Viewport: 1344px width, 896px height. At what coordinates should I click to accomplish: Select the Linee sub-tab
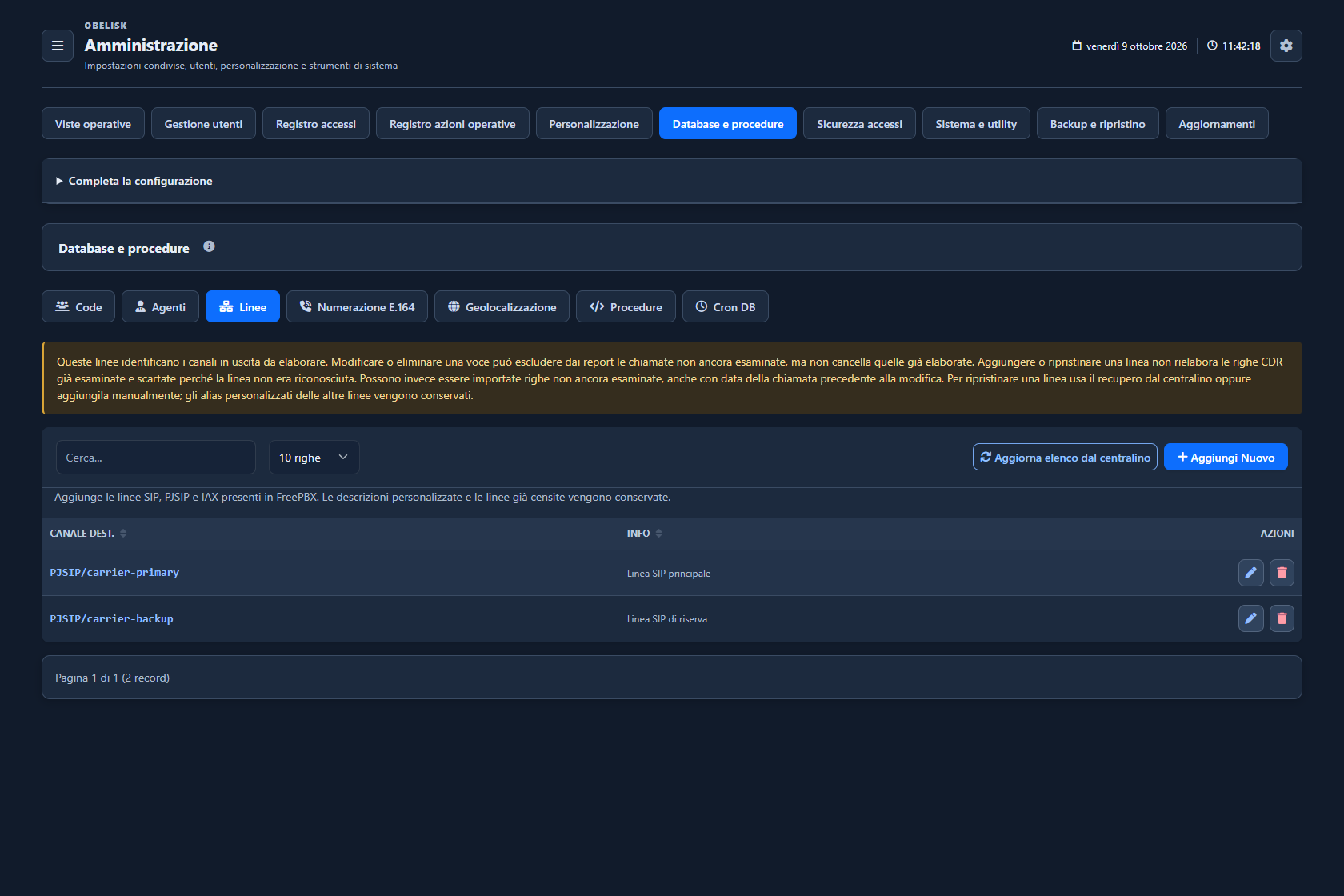[x=242, y=306]
